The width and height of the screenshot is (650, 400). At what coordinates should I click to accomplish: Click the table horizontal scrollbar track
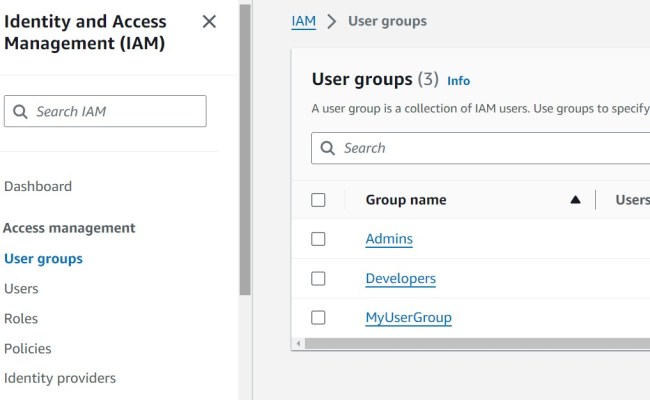pos(478,344)
